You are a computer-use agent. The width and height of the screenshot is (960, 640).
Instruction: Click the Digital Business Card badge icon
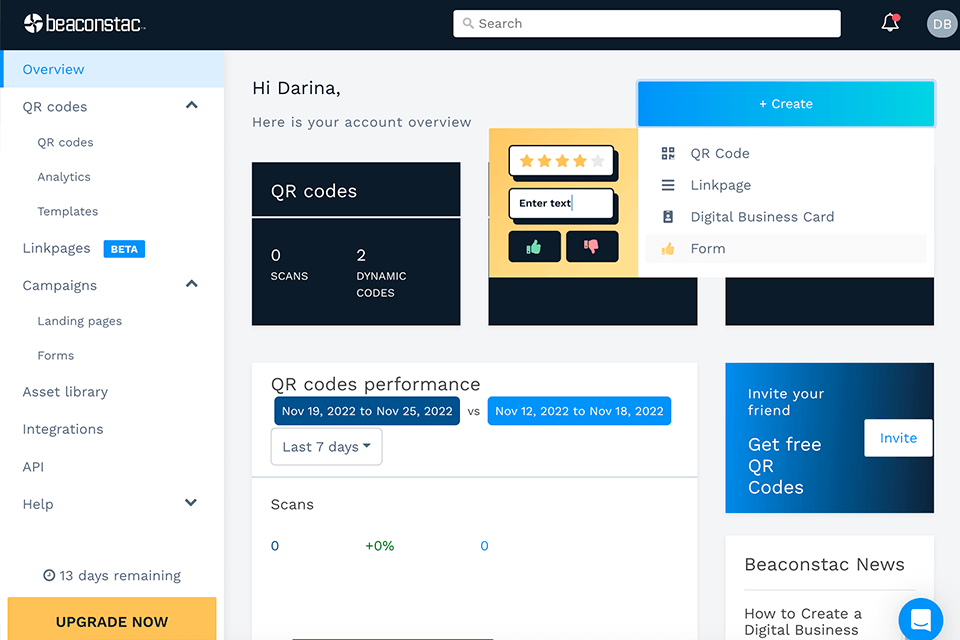pos(668,217)
